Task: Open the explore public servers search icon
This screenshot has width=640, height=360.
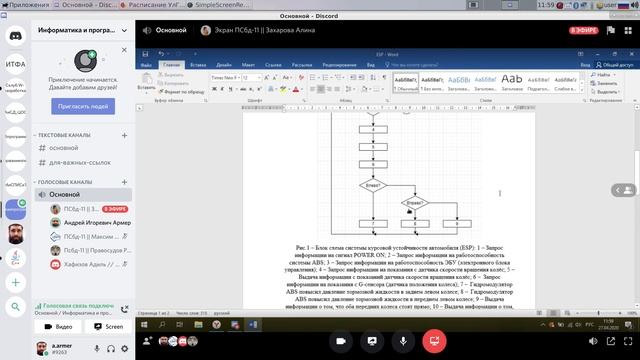Action: [x=16, y=307]
